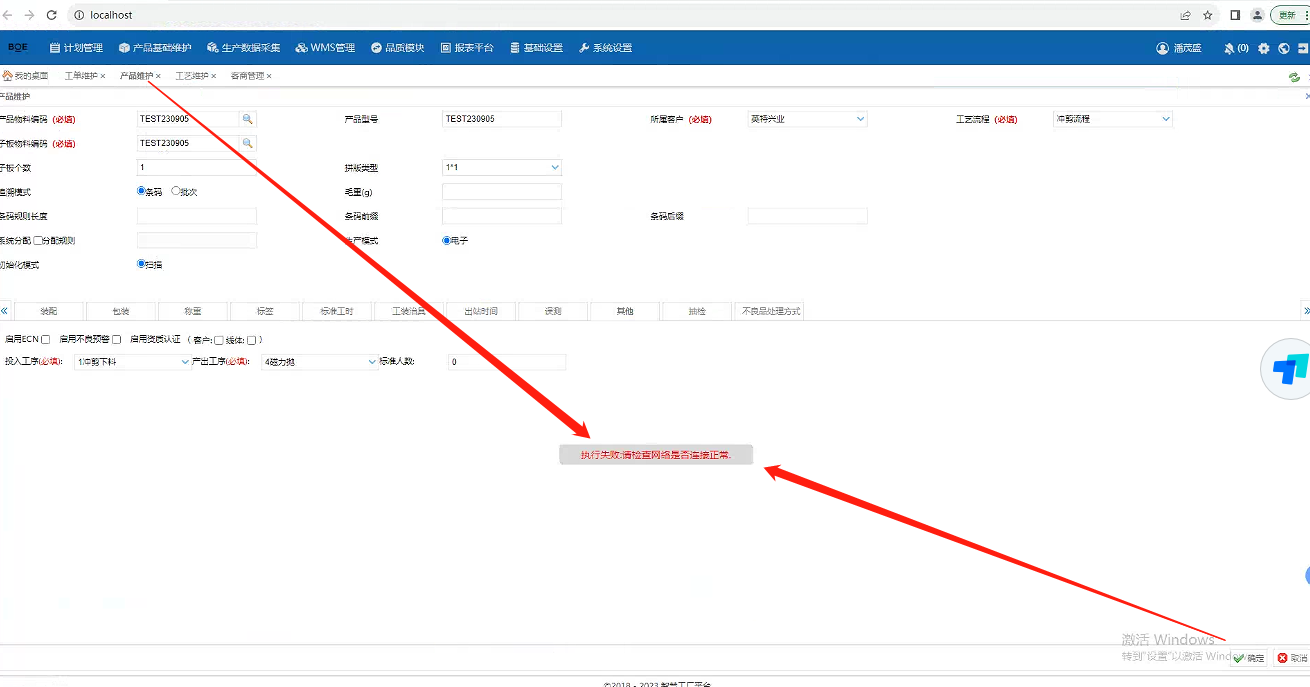Open the settings gear in the header
This screenshot has height=687, width=1310.
(1264, 48)
